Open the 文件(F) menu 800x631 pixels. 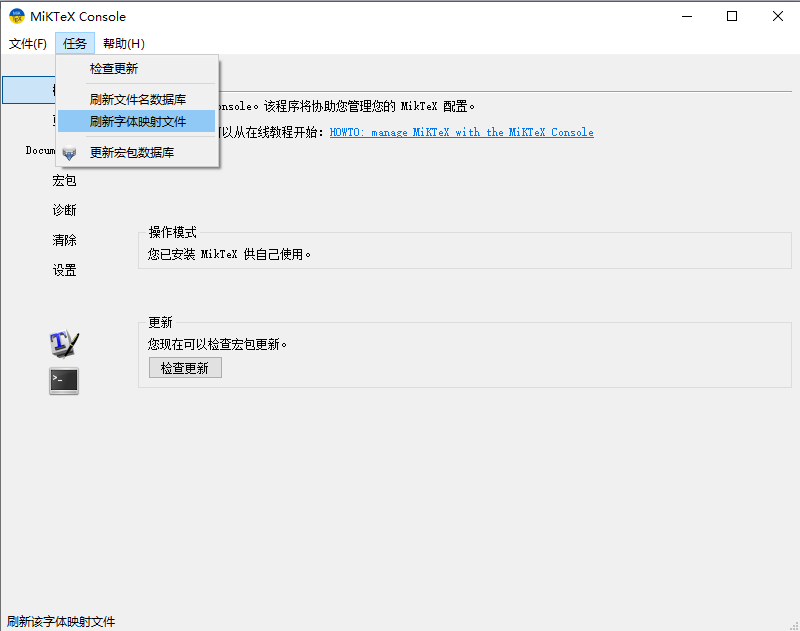point(28,44)
